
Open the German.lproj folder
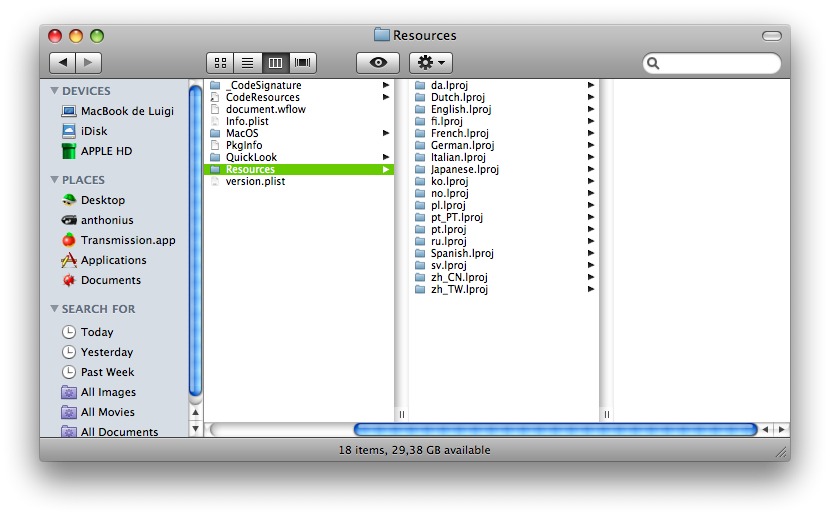(504, 145)
